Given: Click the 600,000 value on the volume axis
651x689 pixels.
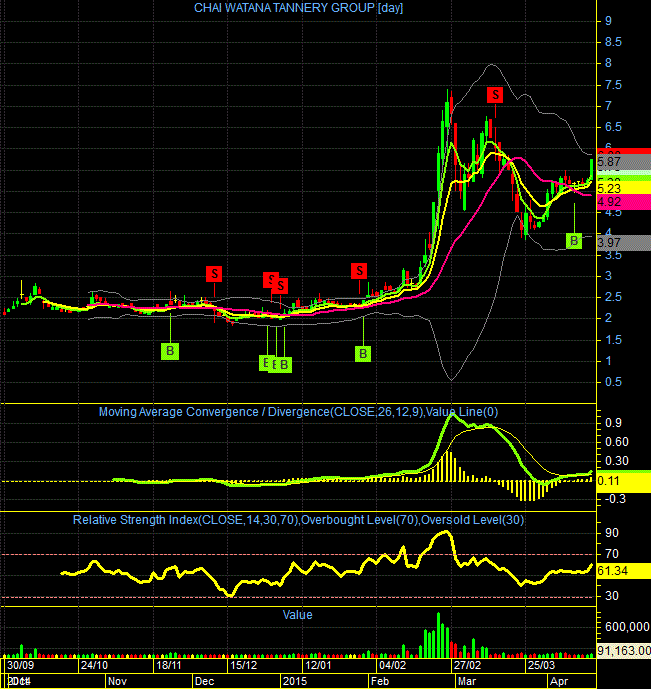Looking at the screenshot, I should tap(627, 627).
